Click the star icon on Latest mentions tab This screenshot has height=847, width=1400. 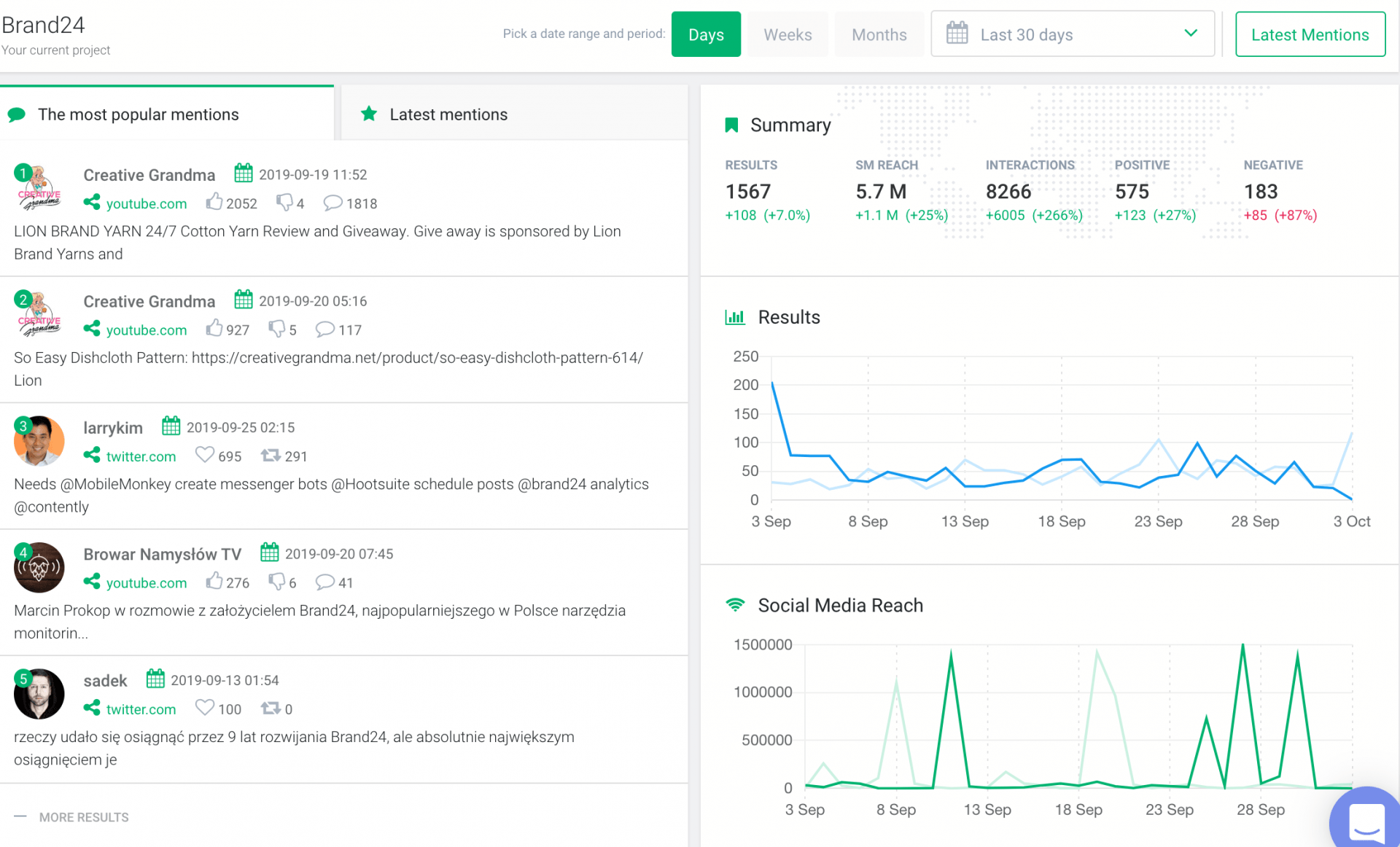[x=369, y=114]
